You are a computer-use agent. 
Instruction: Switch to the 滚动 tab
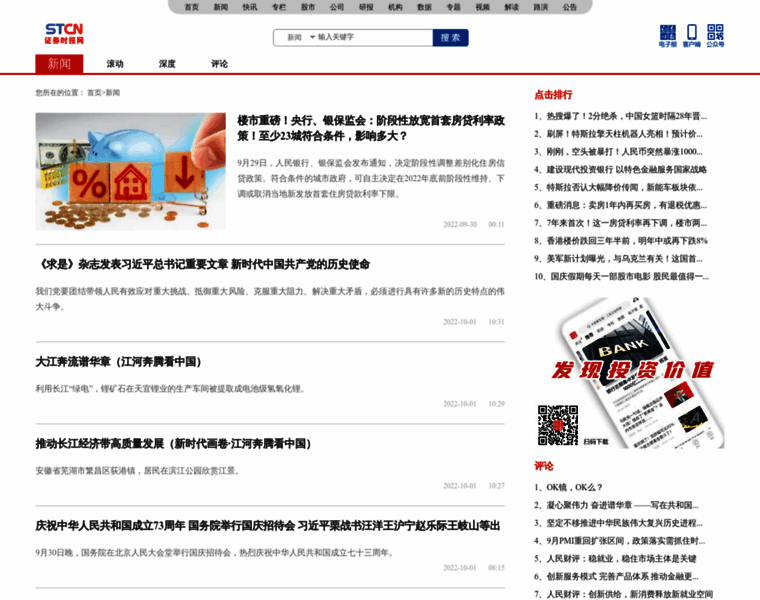(115, 64)
